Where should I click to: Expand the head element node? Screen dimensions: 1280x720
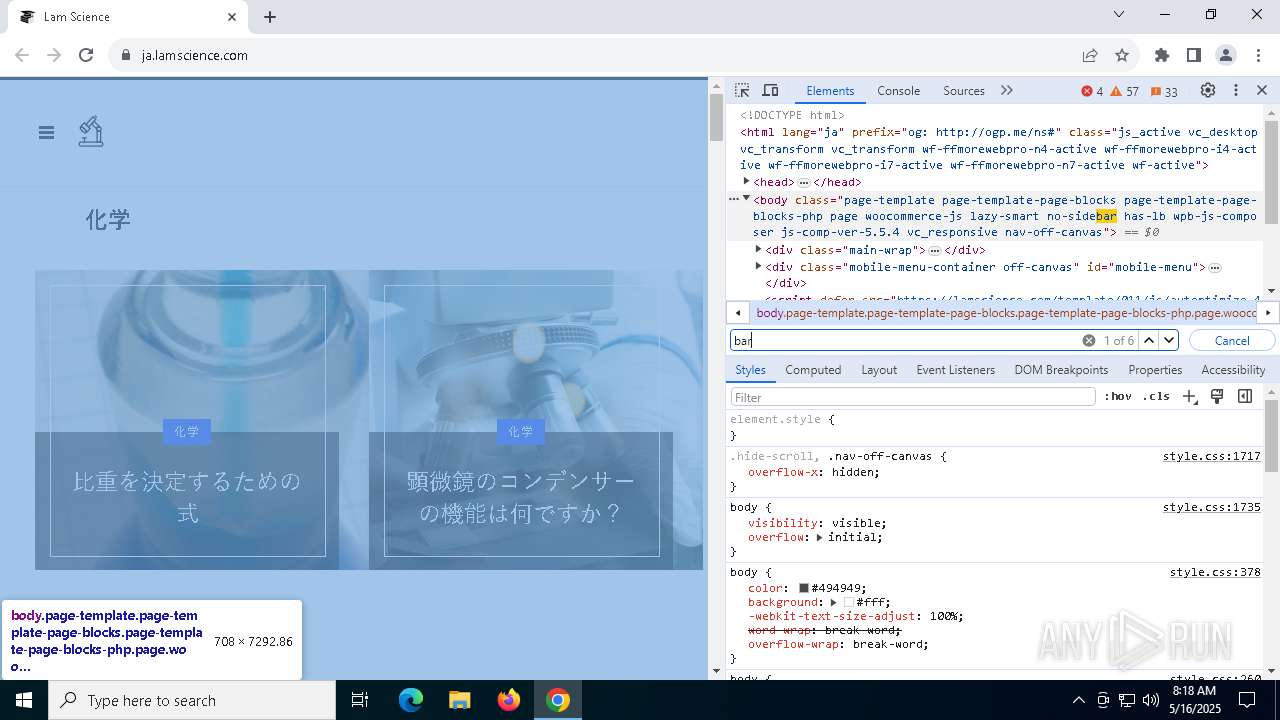(x=746, y=181)
